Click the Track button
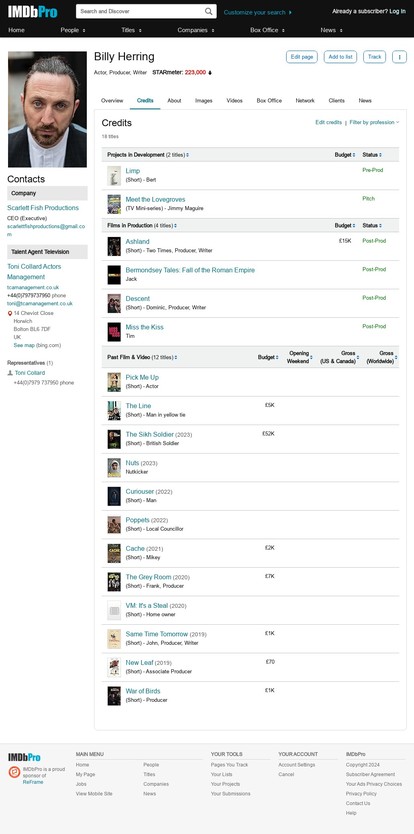This screenshot has width=414, height=834. (x=375, y=57)
